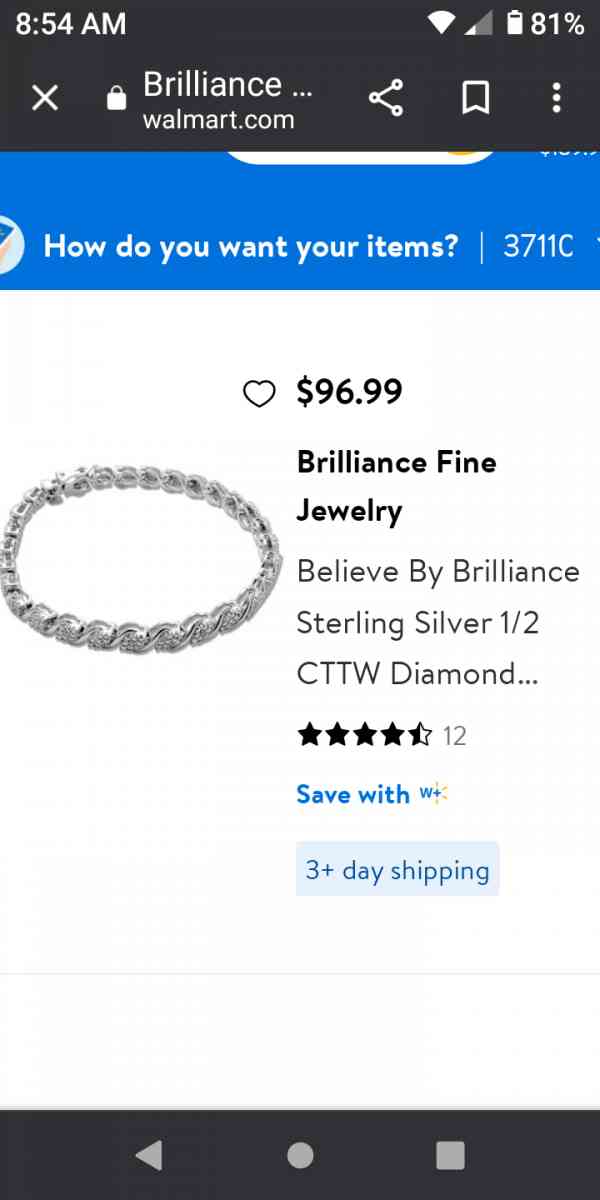This screenshot has width=600, height=1200.
Task: Expand store options for location 3711C
Action: point(538,246)
